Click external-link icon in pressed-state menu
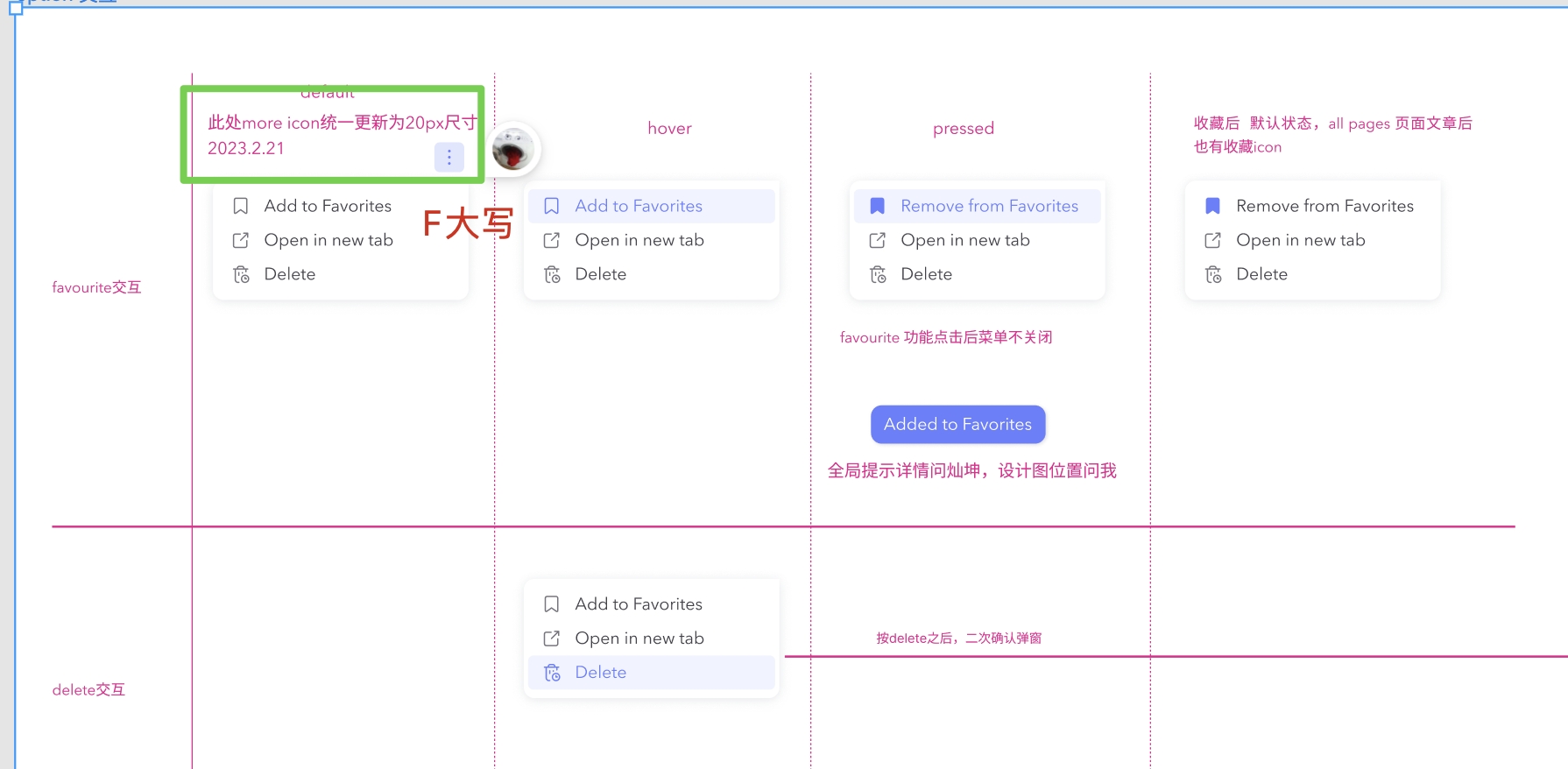Viewport: 1568px width, 769px height. point(878,240)
